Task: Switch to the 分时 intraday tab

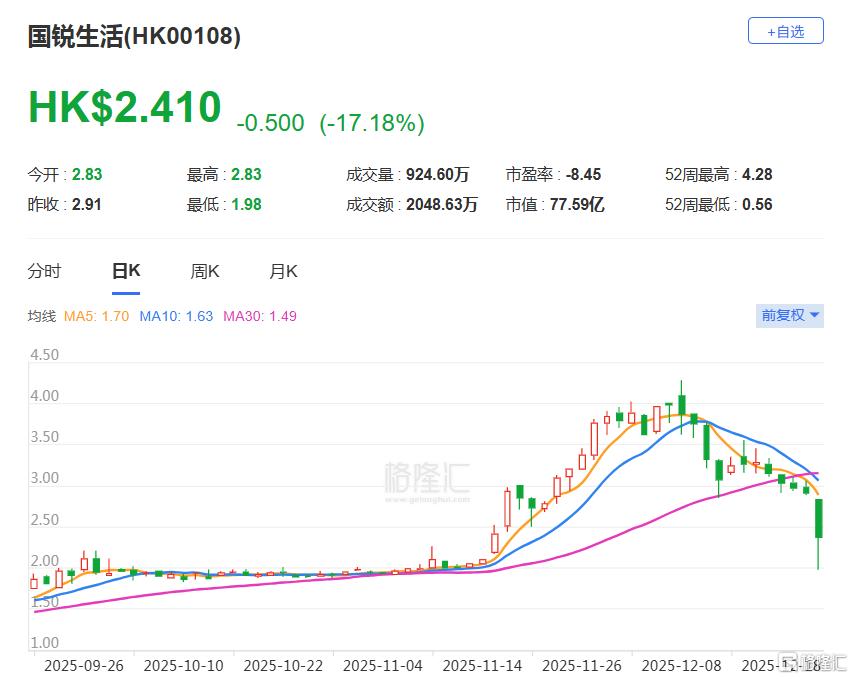Action: pyautogui.click(x=45, y=270)
